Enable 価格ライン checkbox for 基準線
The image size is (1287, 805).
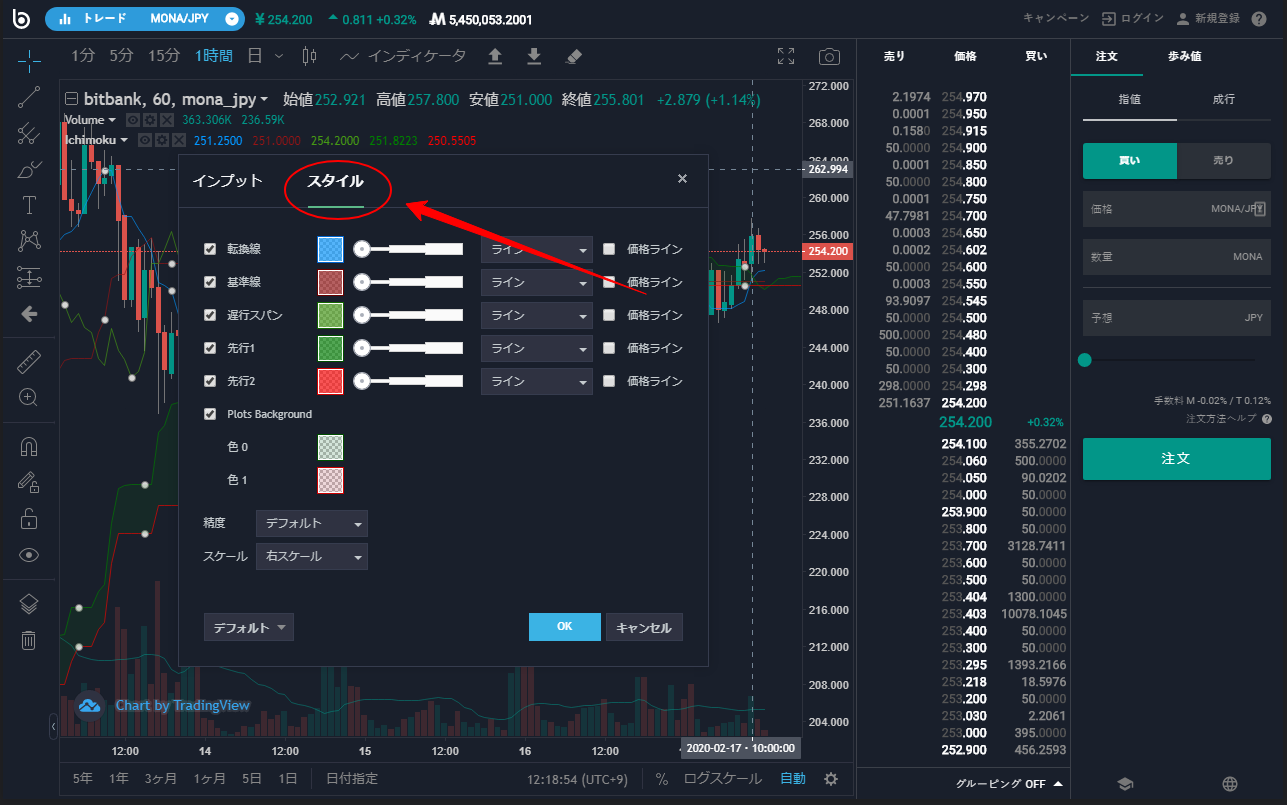pyautogui.click(x=609, y=282)
